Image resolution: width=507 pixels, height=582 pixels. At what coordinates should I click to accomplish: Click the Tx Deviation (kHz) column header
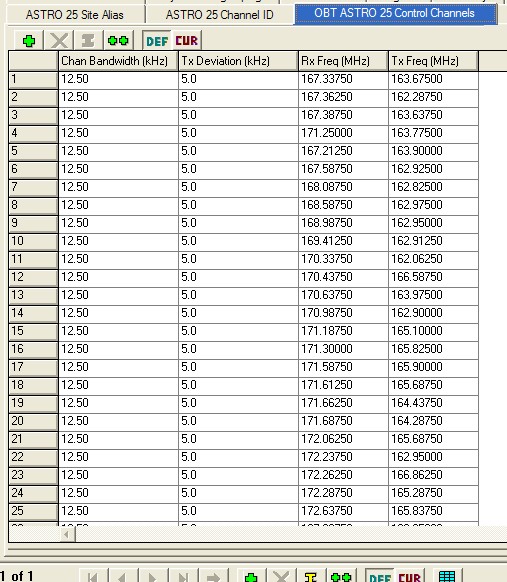coord(238,61)
